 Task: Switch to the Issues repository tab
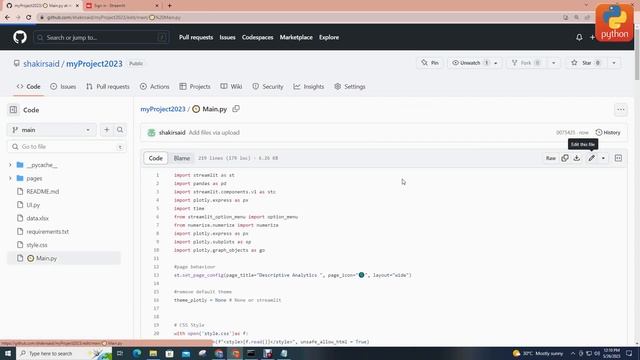tap(63, 87)
